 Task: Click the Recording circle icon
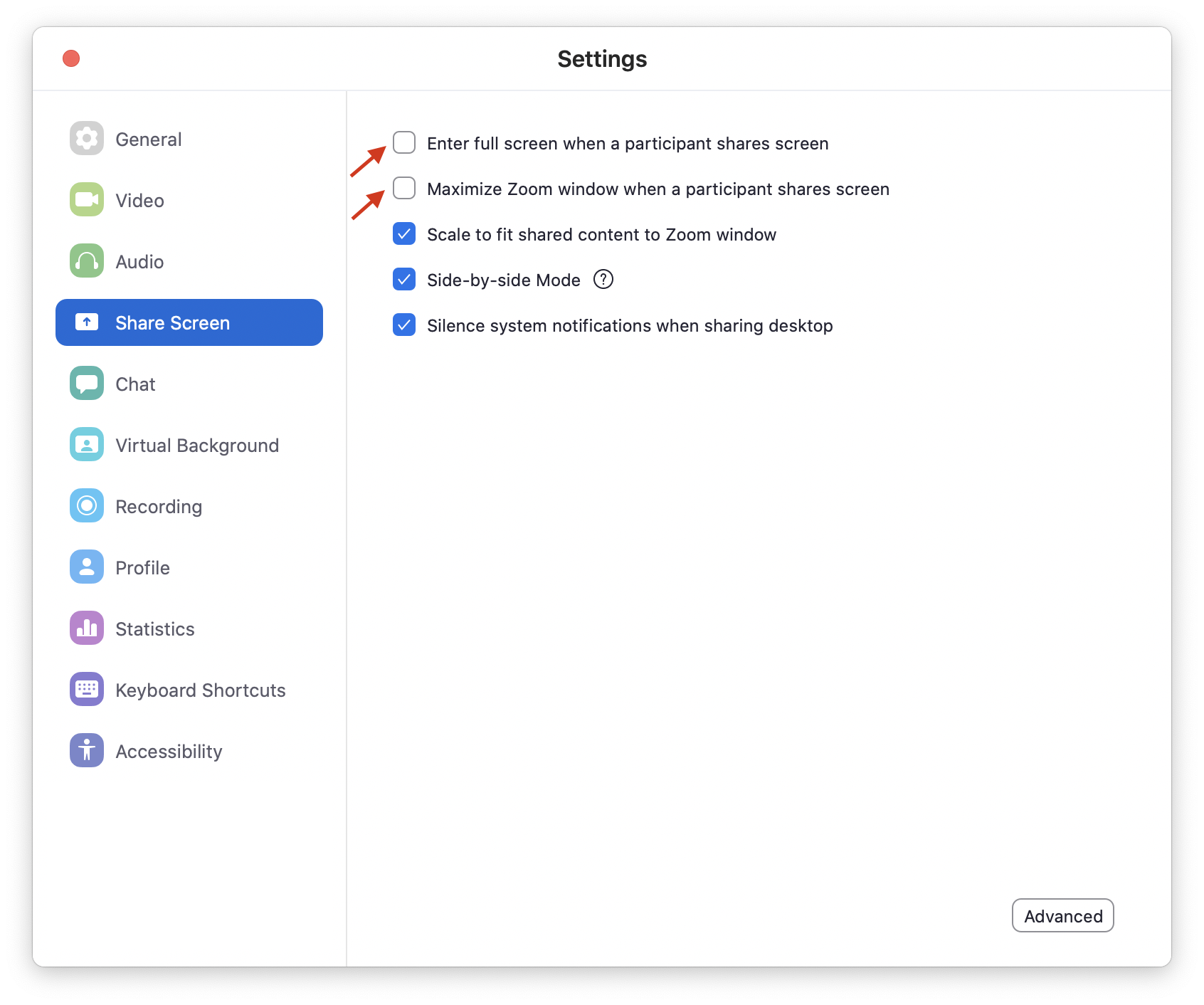coord(87,506)
